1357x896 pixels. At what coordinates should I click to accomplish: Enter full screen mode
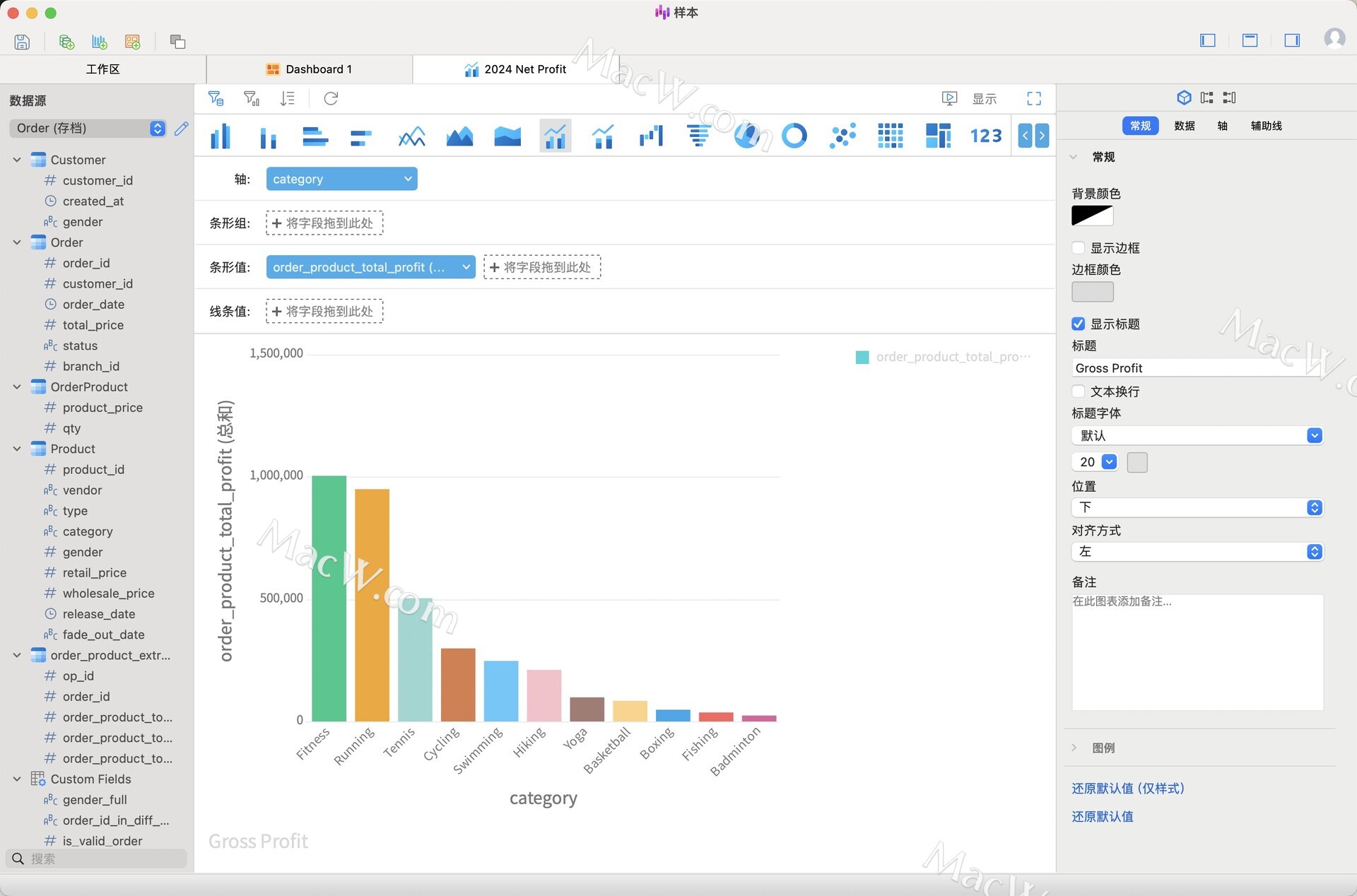[1034, 98]
